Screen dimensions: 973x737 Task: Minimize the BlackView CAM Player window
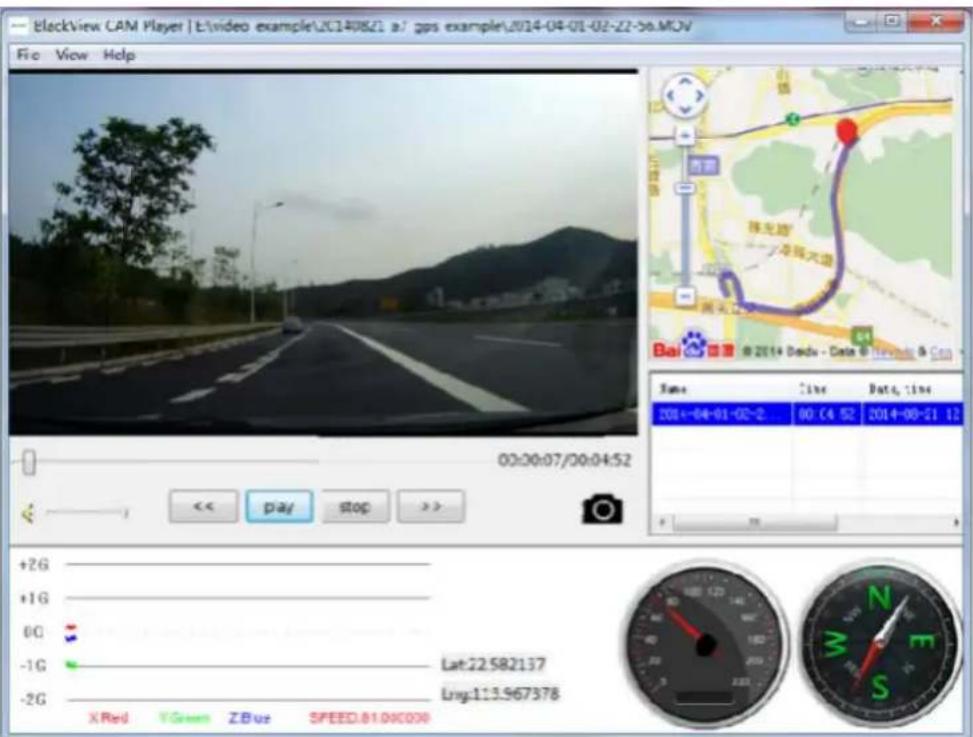click(863, 22)
